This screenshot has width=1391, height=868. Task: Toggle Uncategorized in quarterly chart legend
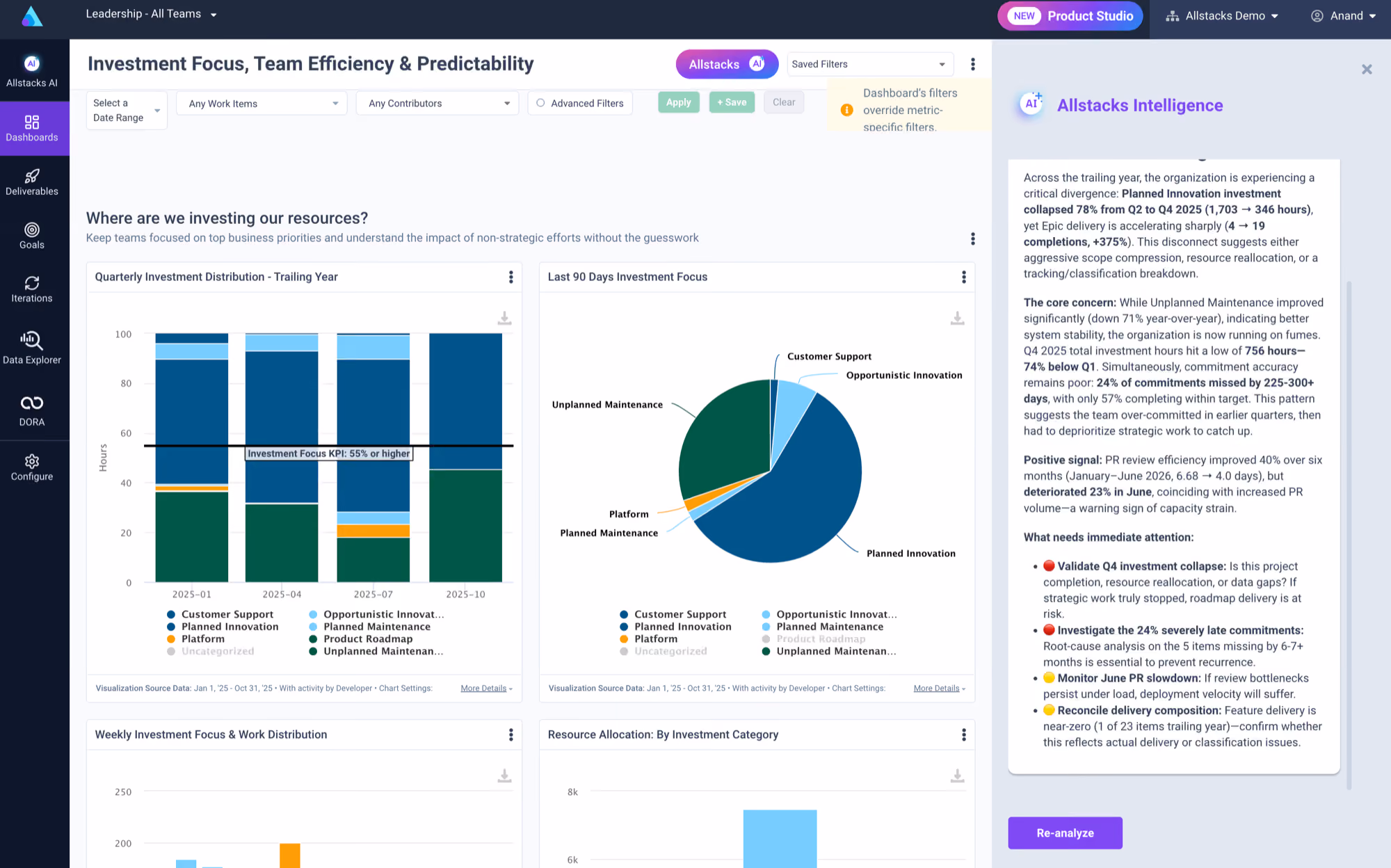click(210, 651)
